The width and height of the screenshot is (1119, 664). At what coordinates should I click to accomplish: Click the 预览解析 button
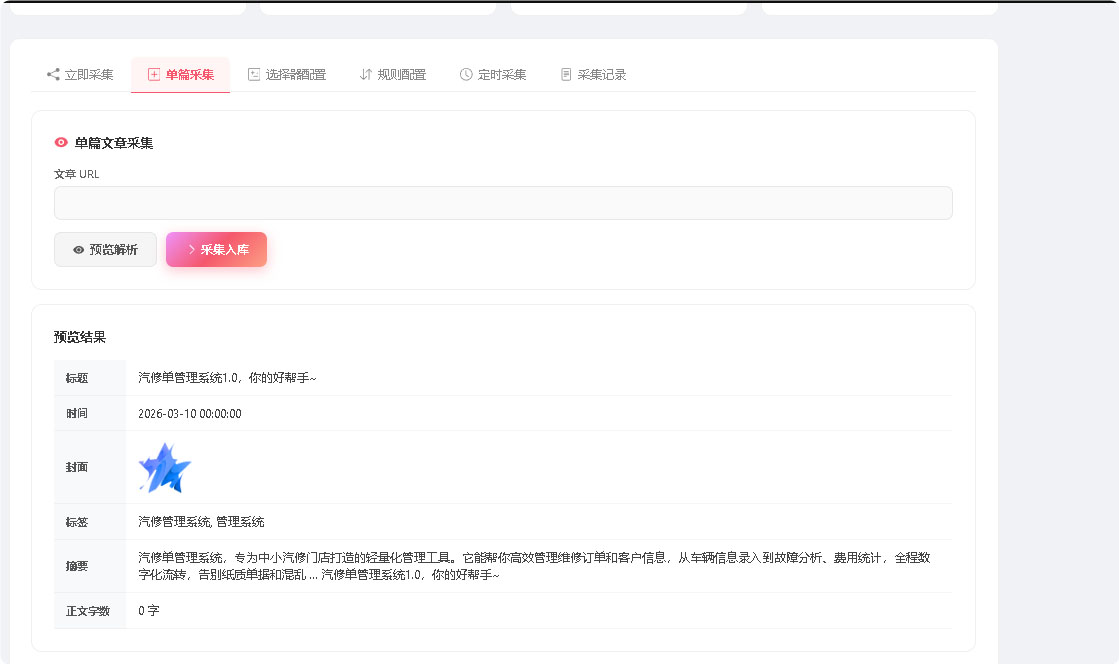click(x=106, y=249)
